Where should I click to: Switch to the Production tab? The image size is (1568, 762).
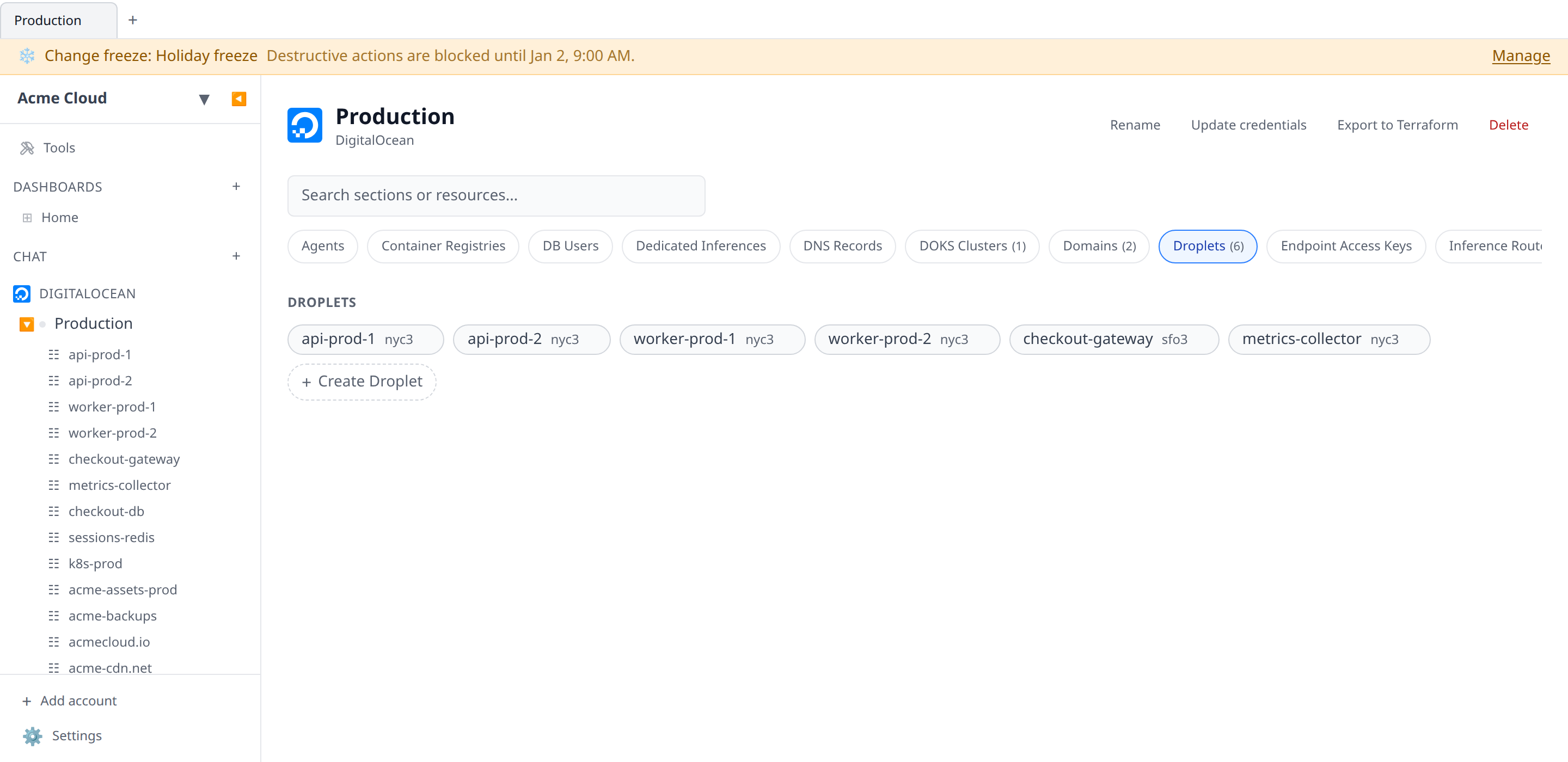tap(58, 21)
